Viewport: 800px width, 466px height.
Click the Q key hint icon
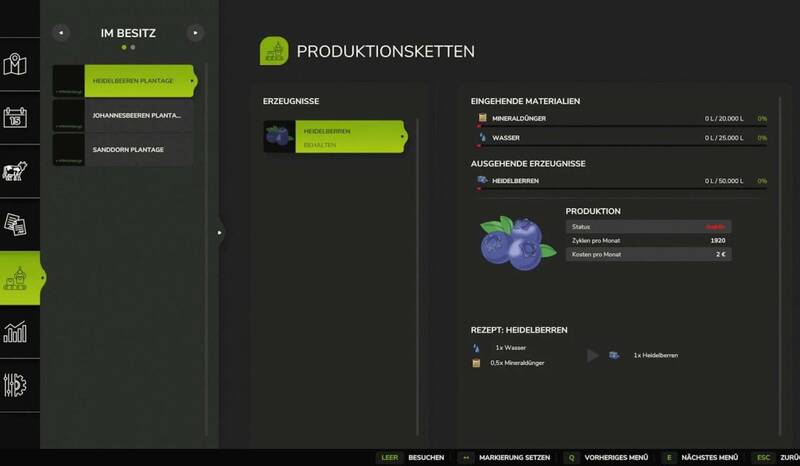pos(571,457)
